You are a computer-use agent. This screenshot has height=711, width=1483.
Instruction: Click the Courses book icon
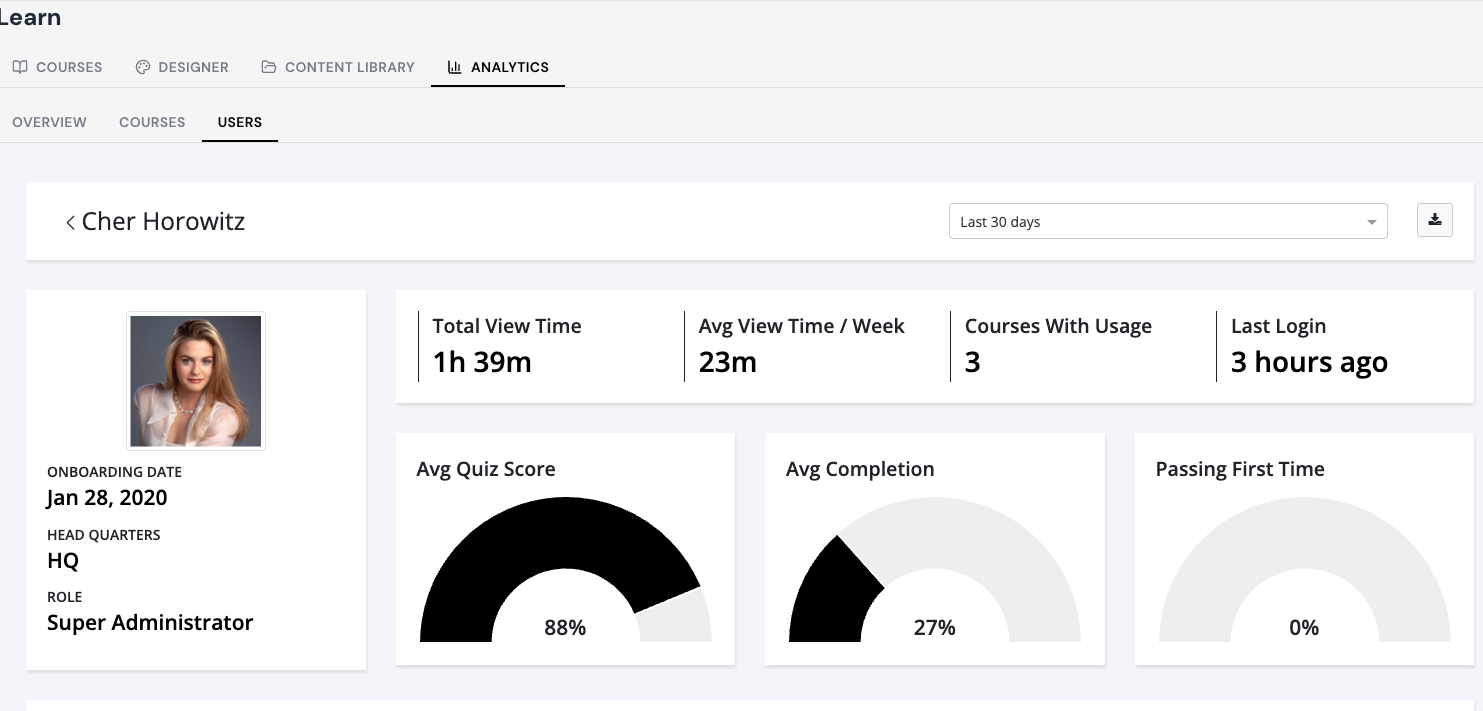(20, 67)
